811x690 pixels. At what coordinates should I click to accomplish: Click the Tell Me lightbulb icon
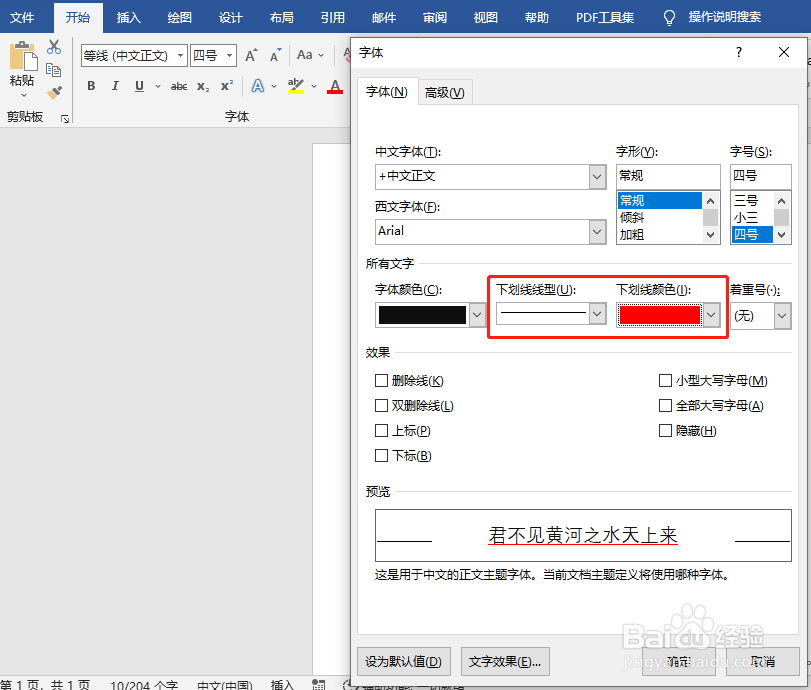click(x=669, y=18)
